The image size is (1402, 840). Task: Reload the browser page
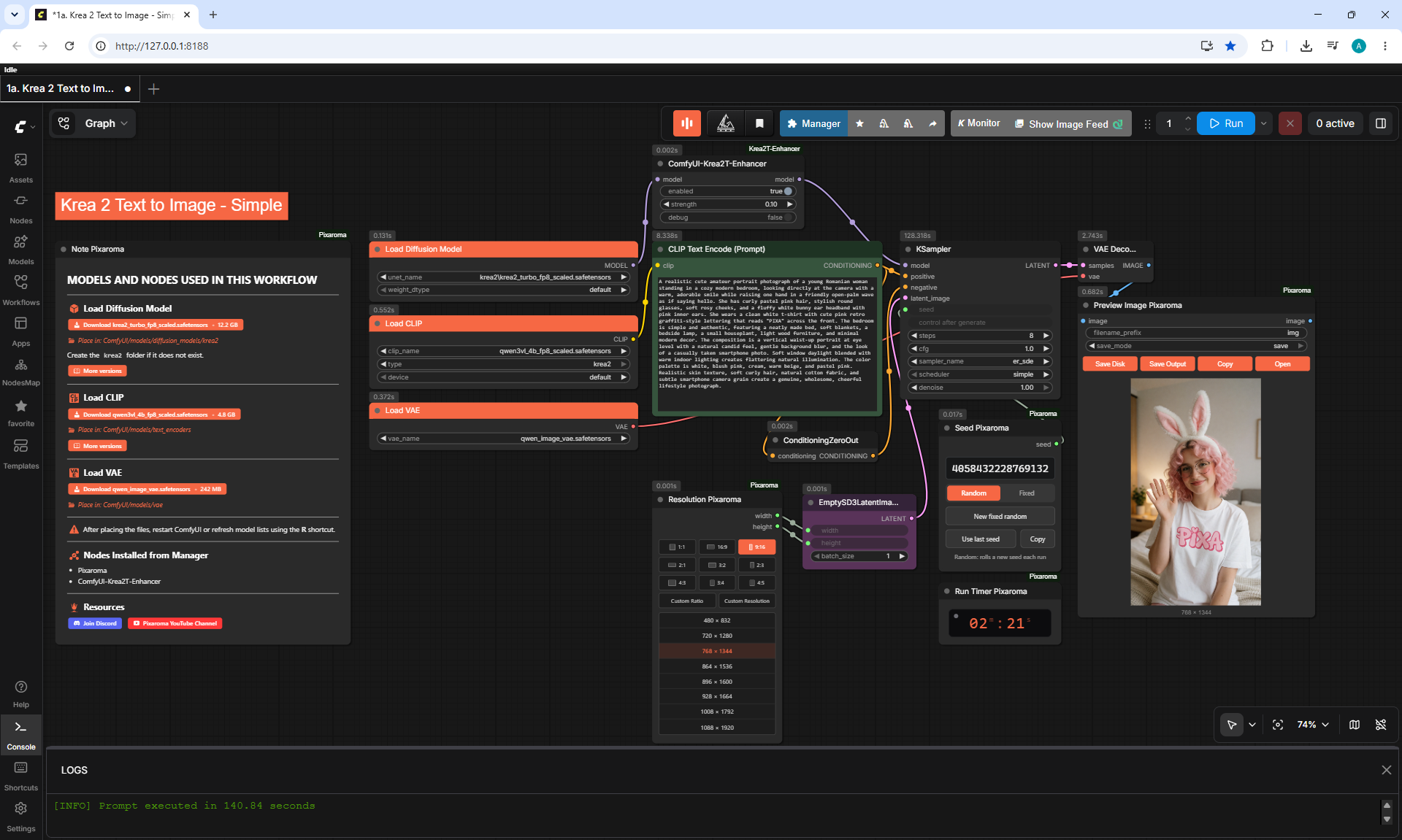(x=69, y=46)
